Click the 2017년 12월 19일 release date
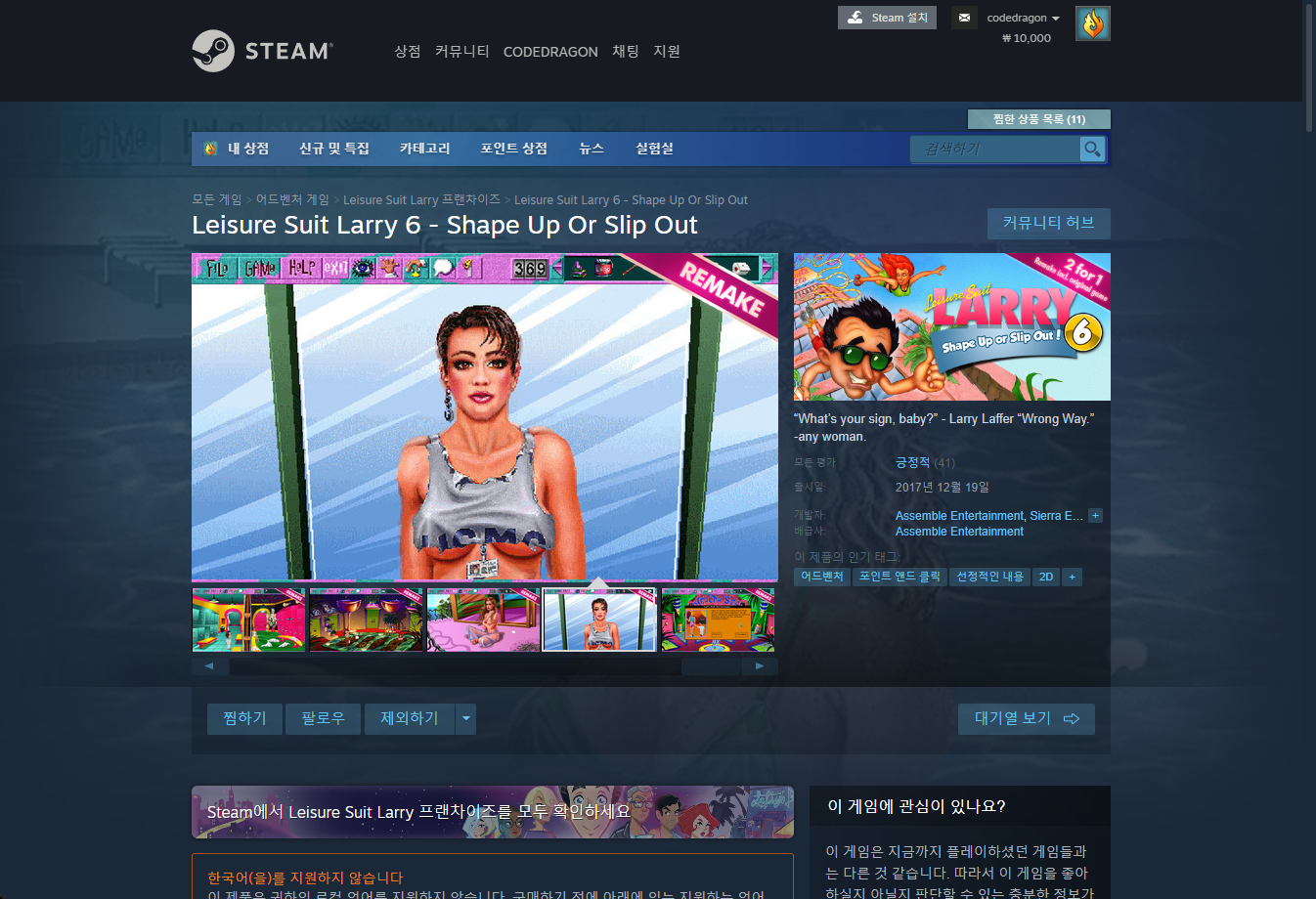 (x=943, y=487)
